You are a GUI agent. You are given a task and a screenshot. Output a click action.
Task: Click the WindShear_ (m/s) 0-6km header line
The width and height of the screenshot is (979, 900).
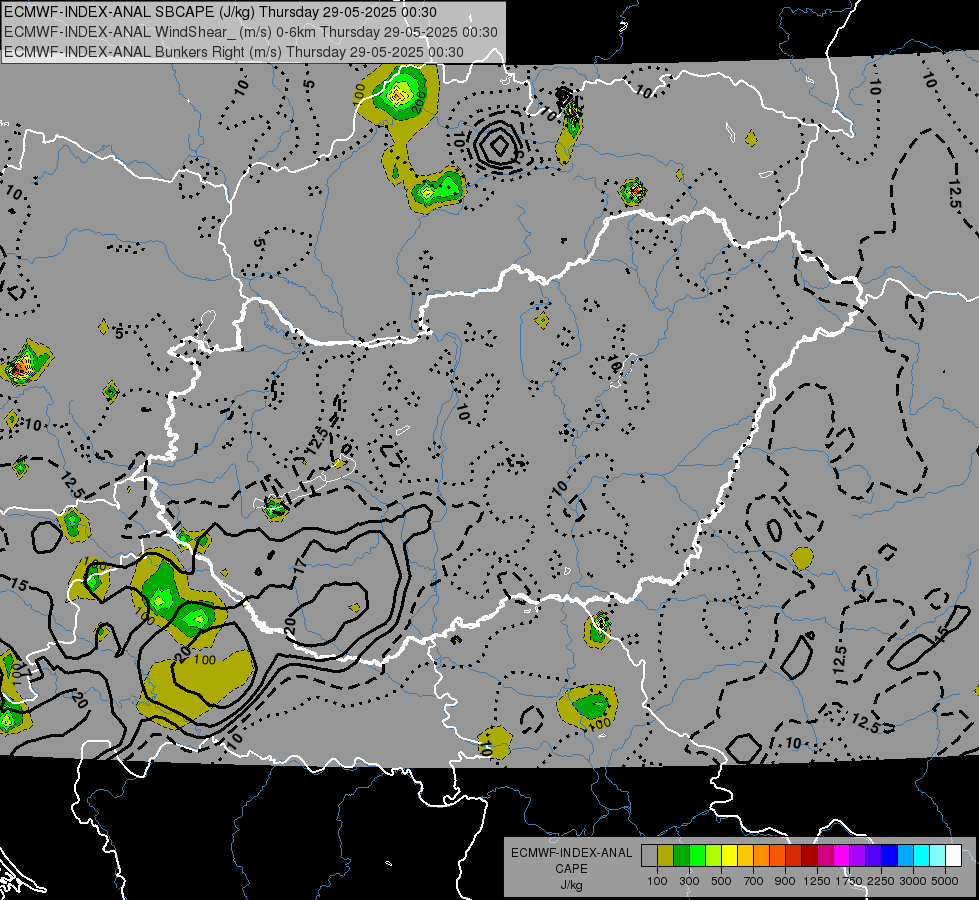(x=251, y=32)
